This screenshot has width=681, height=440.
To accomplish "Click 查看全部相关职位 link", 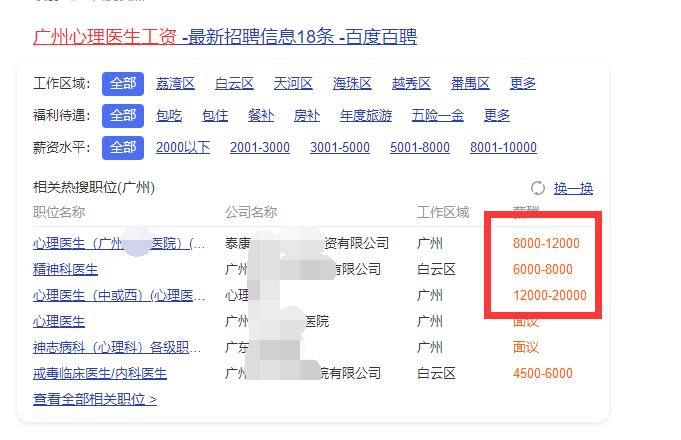I will tap(95, 399).
